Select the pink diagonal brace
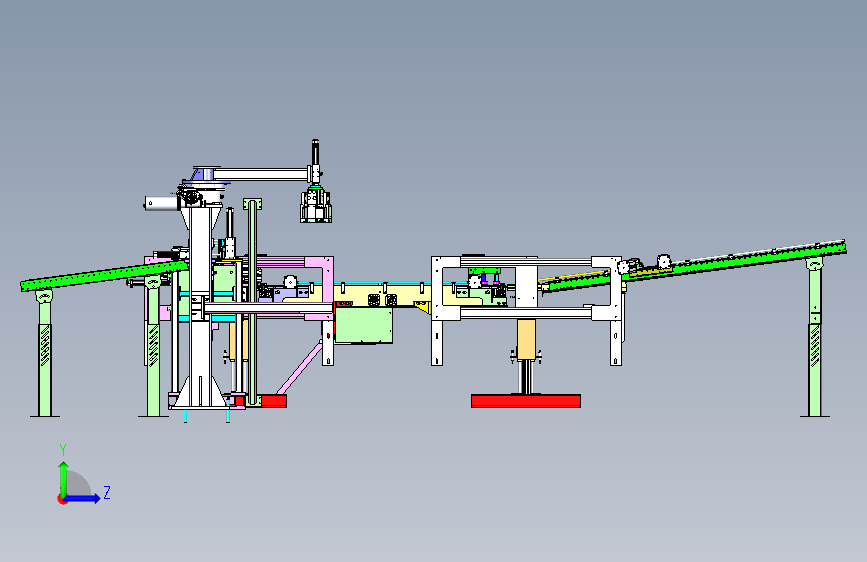Image resolution: width=867 pixels, height=562 pixels. (299, 368)
